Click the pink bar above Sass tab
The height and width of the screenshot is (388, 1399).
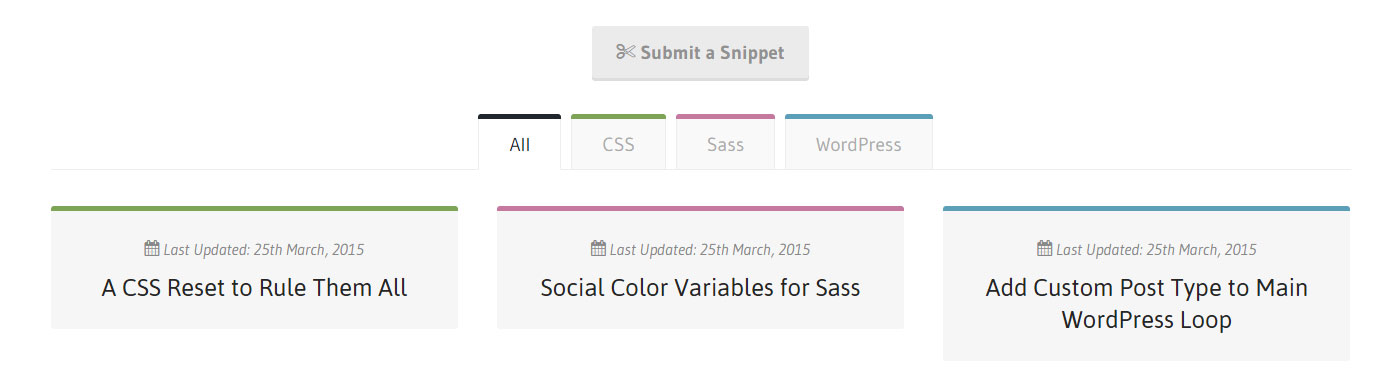point(725,116)
